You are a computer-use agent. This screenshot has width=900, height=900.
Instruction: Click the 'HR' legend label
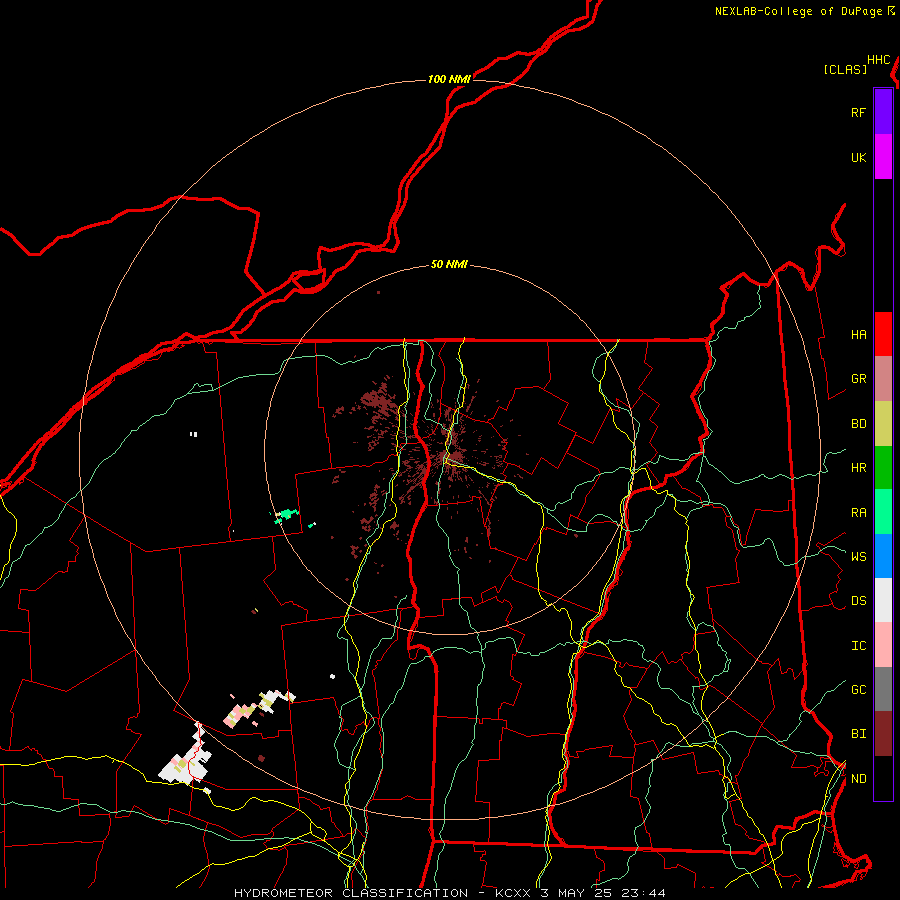click(858, 468)
